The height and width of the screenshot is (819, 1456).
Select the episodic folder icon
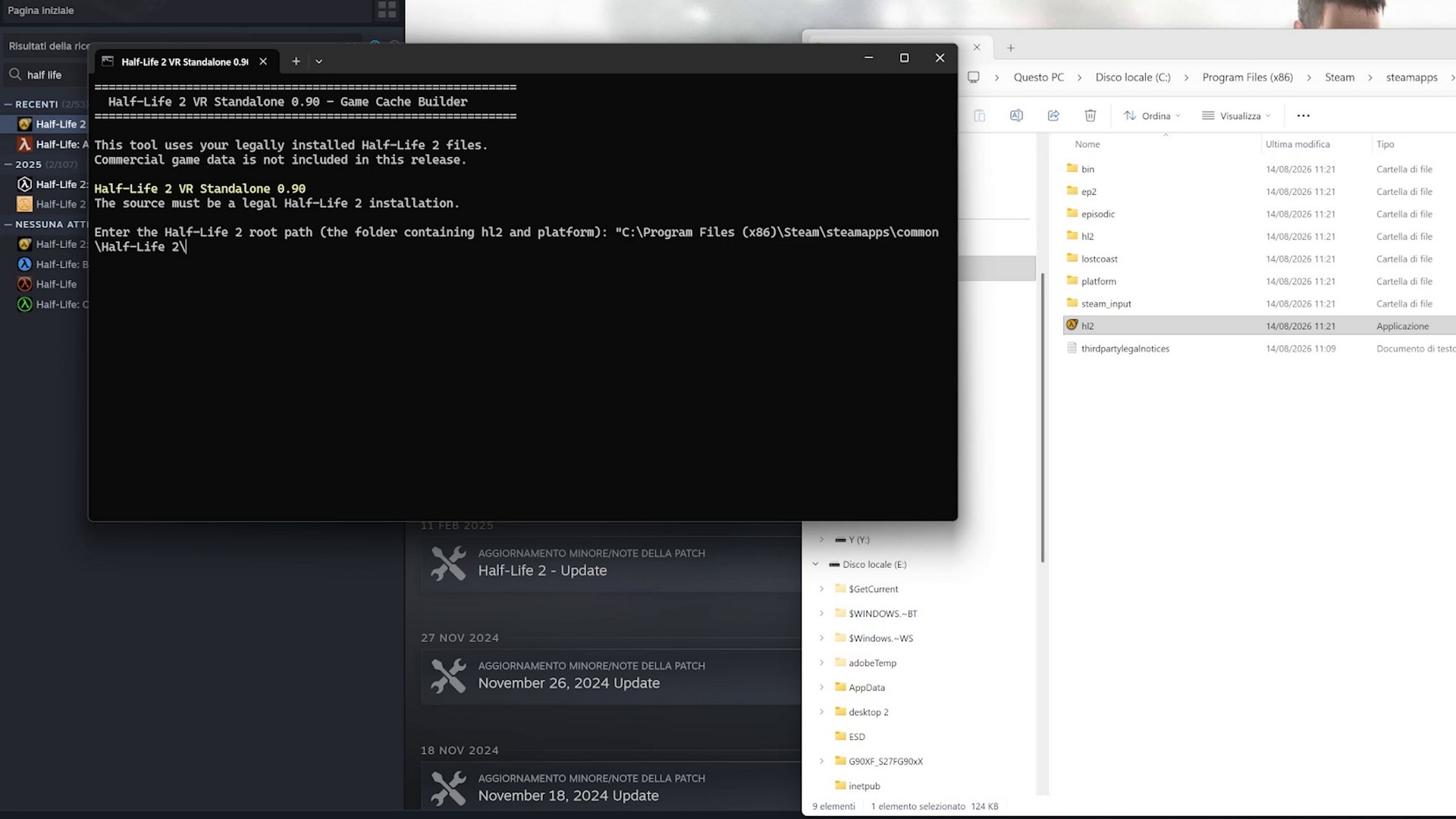(1072, 213)
